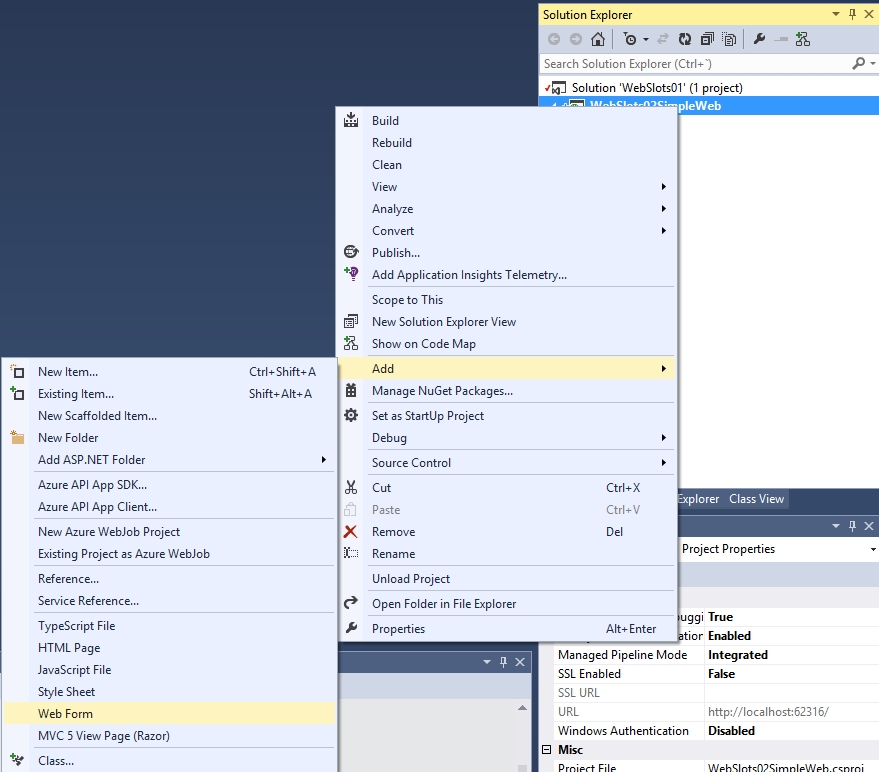Click Unload Project
Viewport: 879px width, 772px height.
click(x=506, y=579)
